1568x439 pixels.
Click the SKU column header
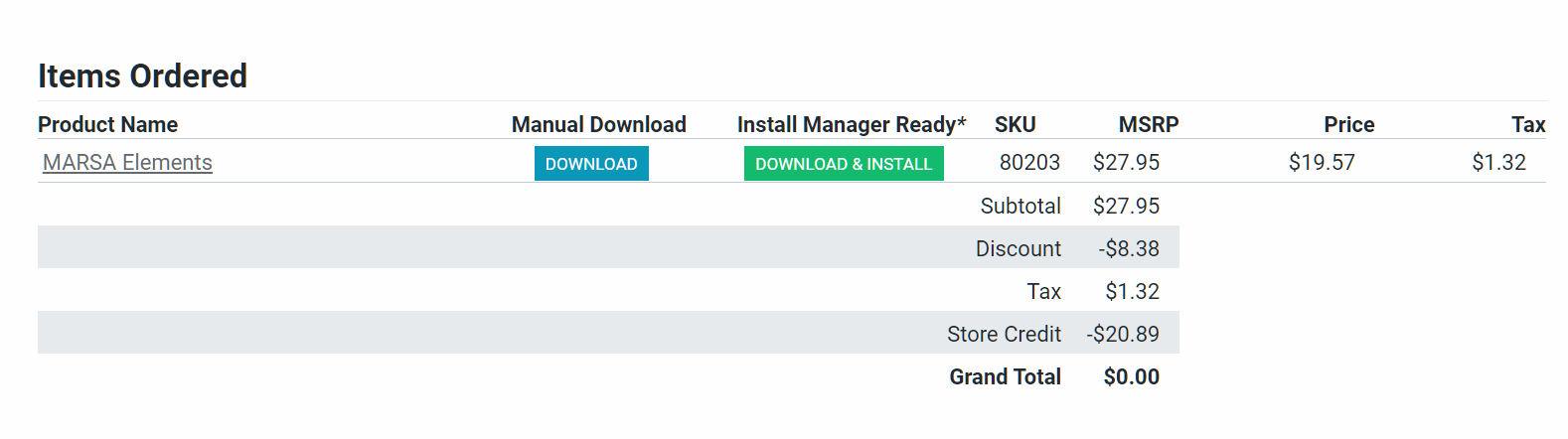tap(1015, 125)
